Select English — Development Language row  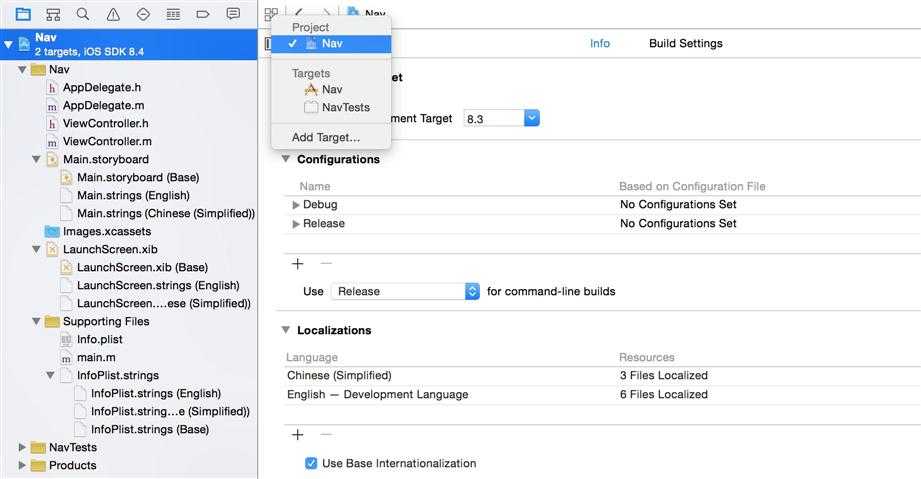pos(602,394)
